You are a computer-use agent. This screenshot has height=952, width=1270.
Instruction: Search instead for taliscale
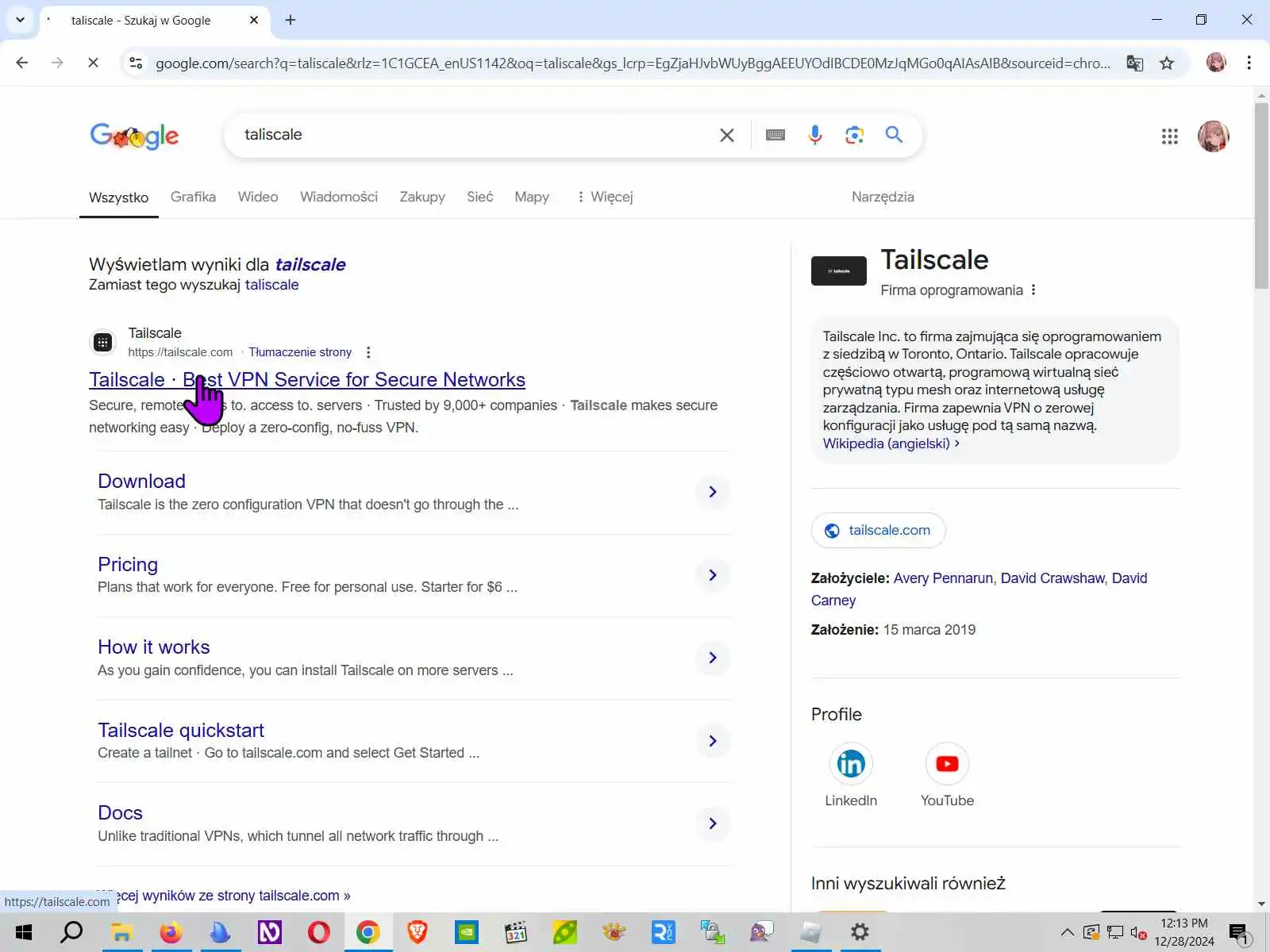[x=271, y=285]
